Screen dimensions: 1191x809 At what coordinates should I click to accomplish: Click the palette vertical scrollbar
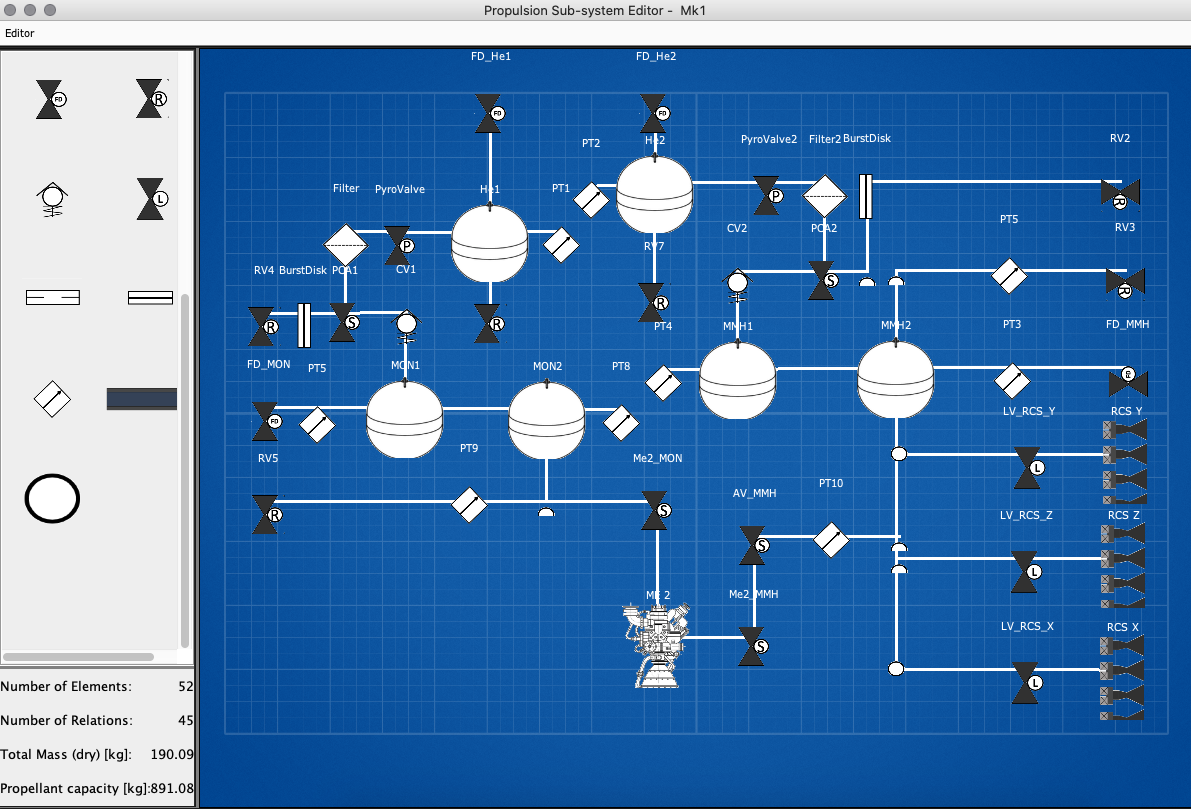point(185,469)
